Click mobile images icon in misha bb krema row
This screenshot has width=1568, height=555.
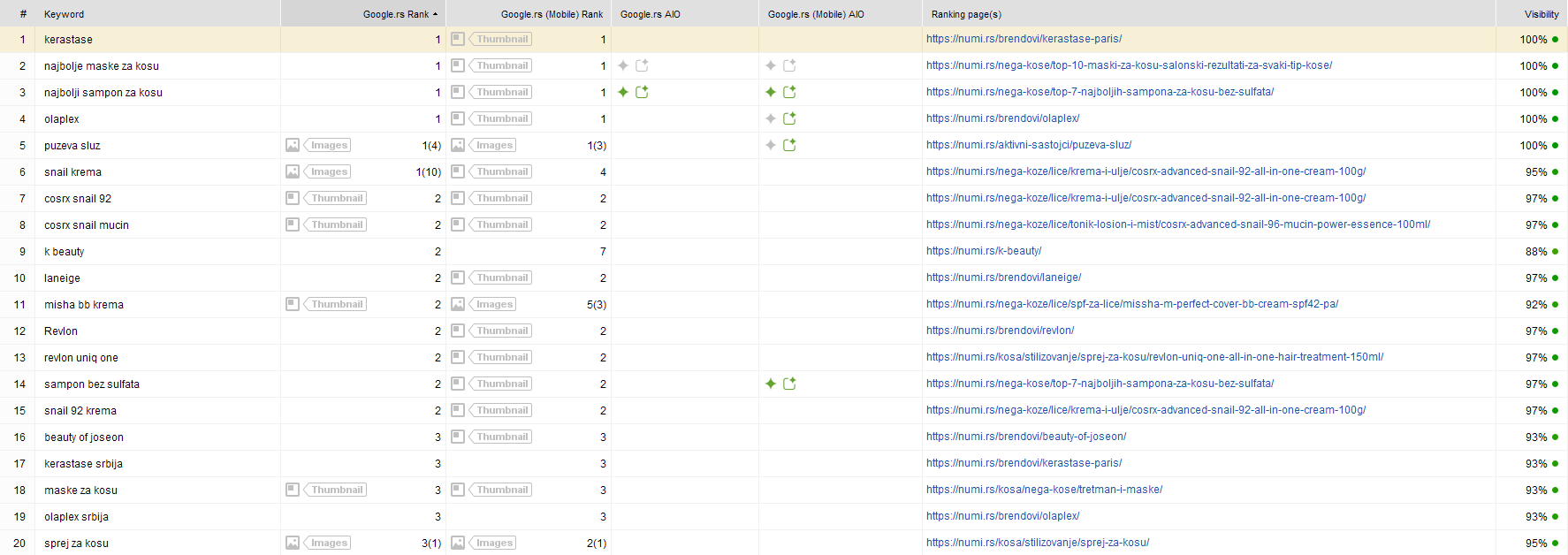tap(458, 304)
